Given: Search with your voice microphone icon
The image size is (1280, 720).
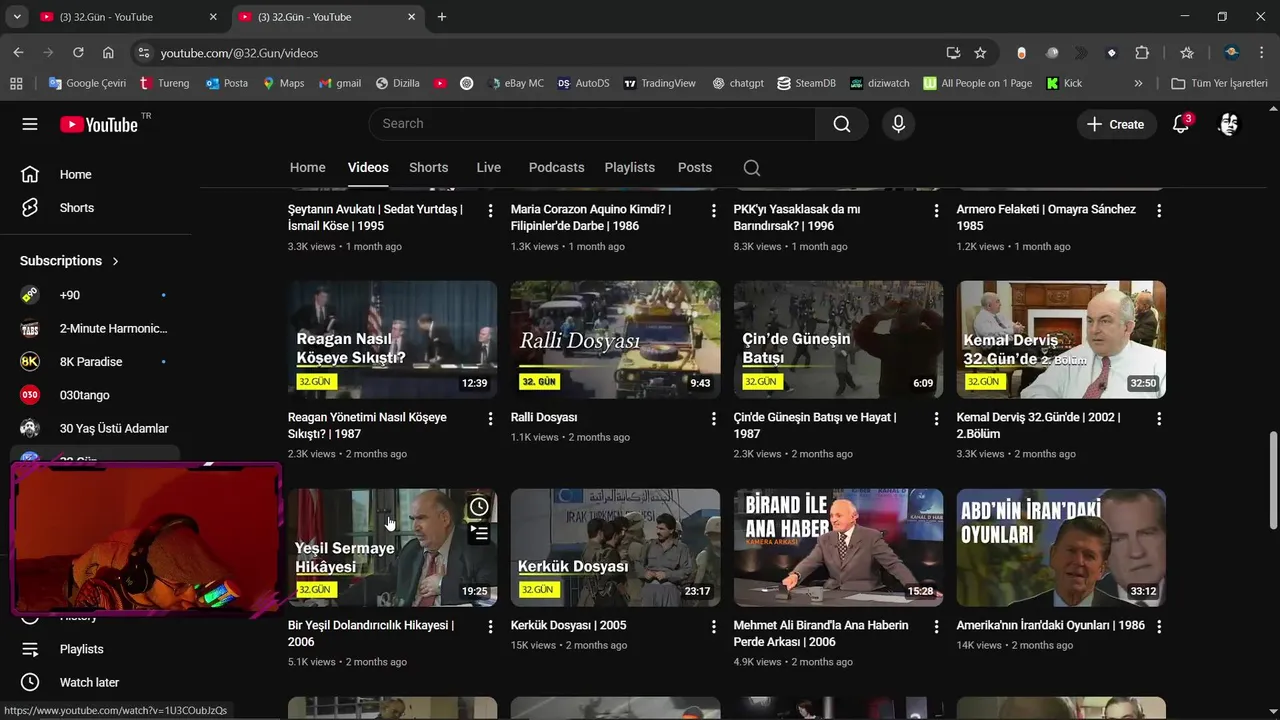Looking at the screenshot, I should click(x=898, y=124).
